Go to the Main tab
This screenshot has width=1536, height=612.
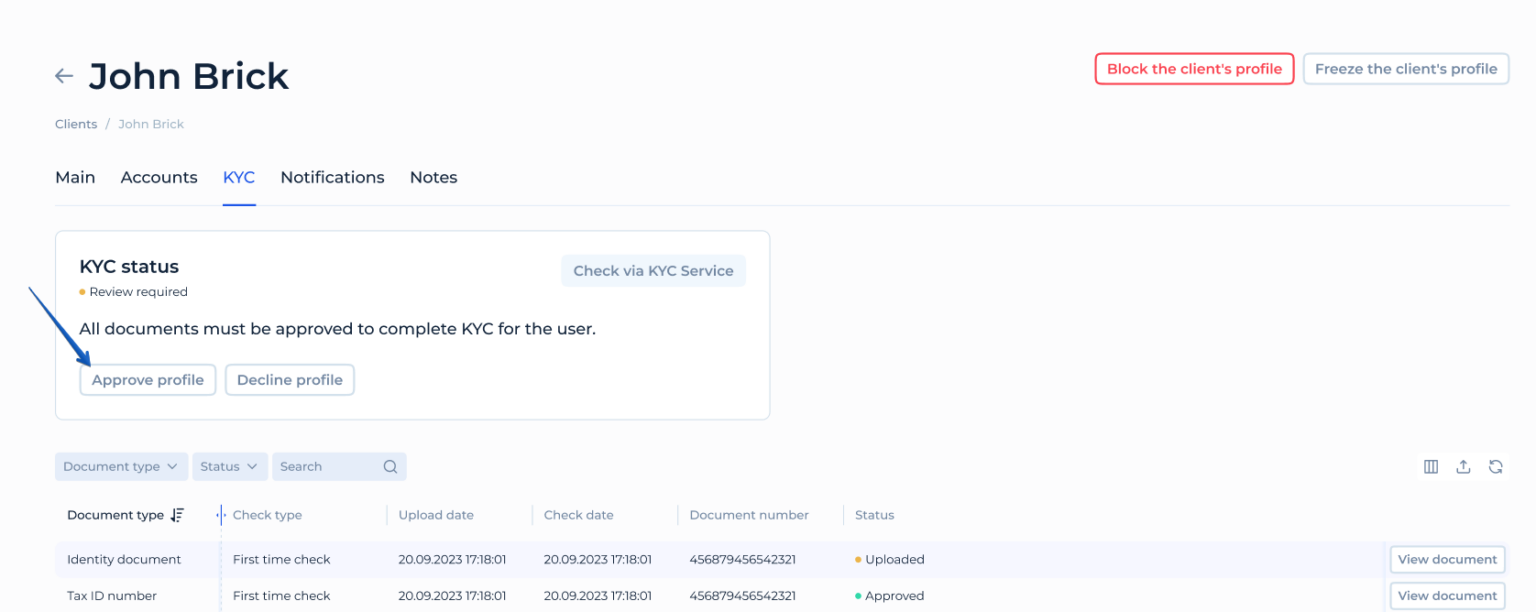tap(75, 177)
